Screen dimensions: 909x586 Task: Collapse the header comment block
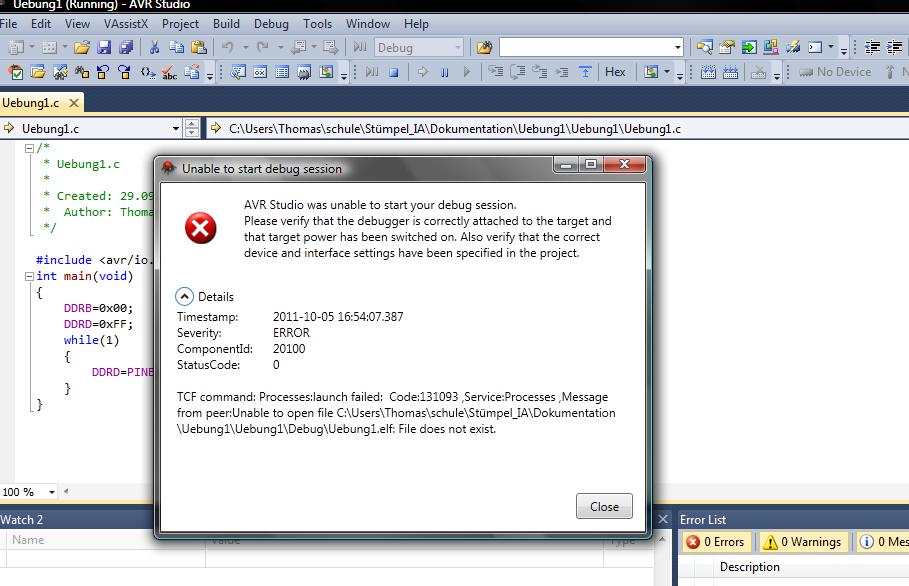point(29,148)
